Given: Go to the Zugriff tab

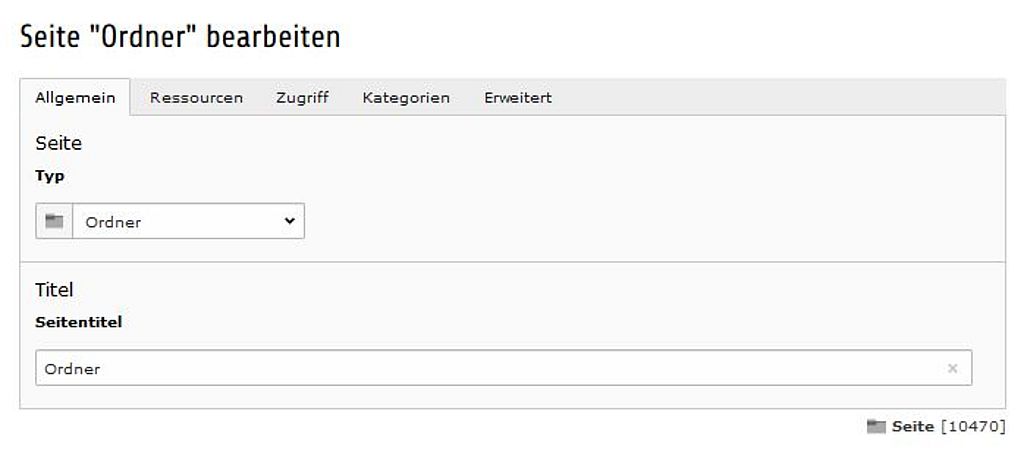Looking at the screenshot, I should pyautogui.click(x=302, y=98).
